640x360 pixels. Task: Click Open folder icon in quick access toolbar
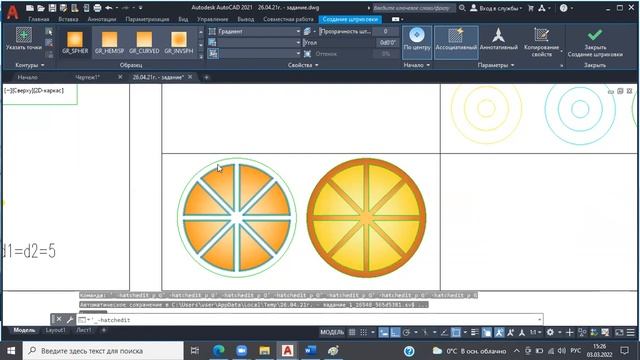click(41, 8)
